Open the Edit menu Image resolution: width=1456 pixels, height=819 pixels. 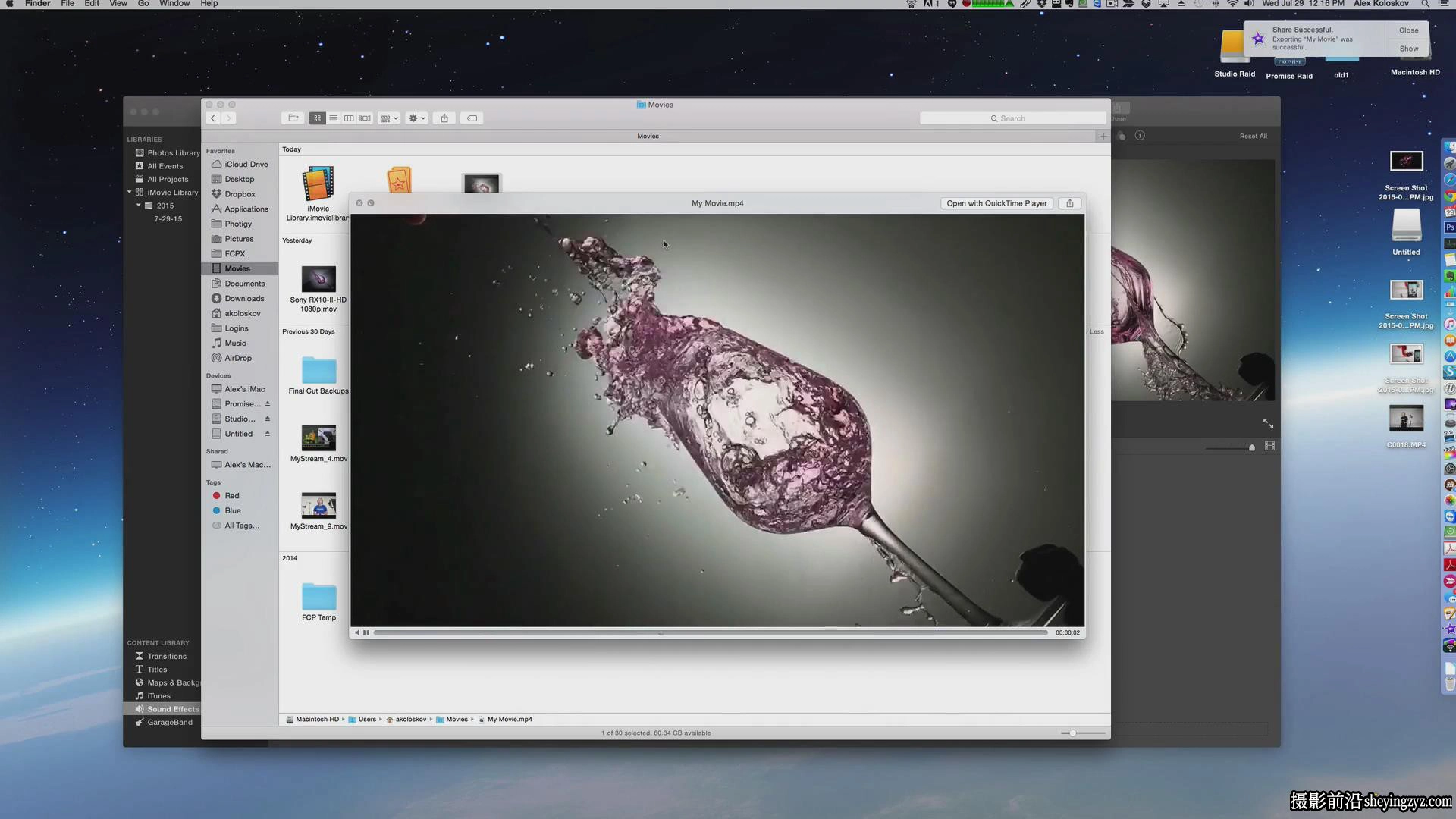(x=92, y=4)
